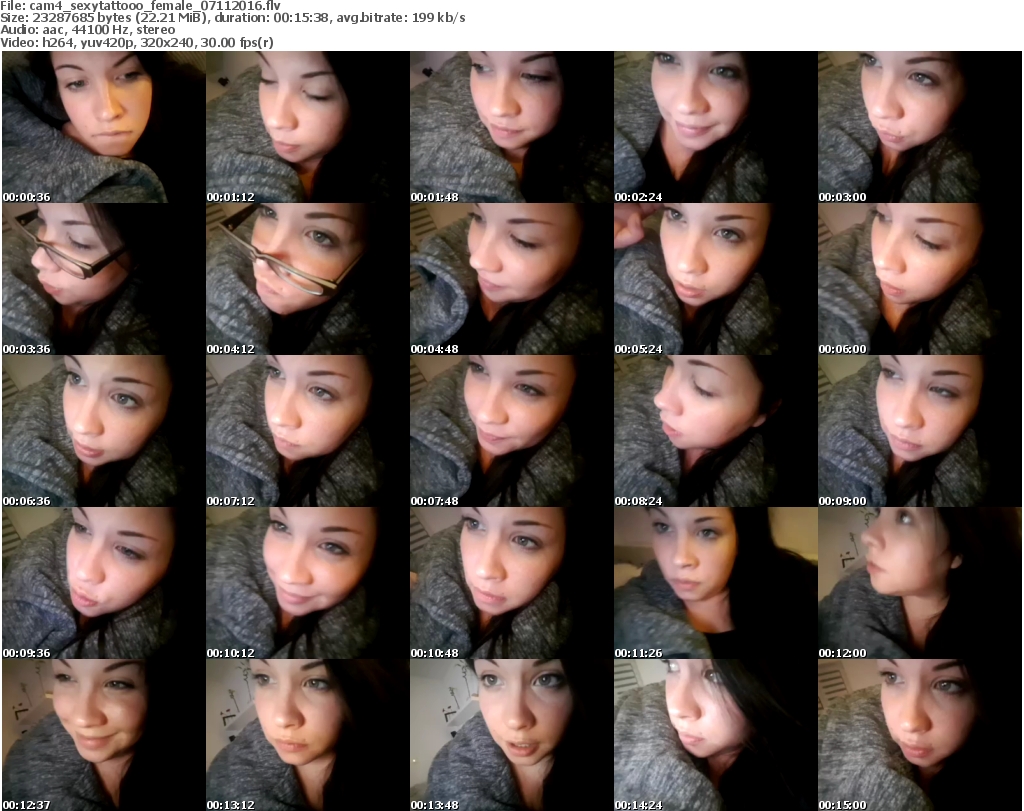Open the frame timestamped 00:14:24
Image resolution: width=1024 pixels, height=811 pixels.
(x=715, y=735)
